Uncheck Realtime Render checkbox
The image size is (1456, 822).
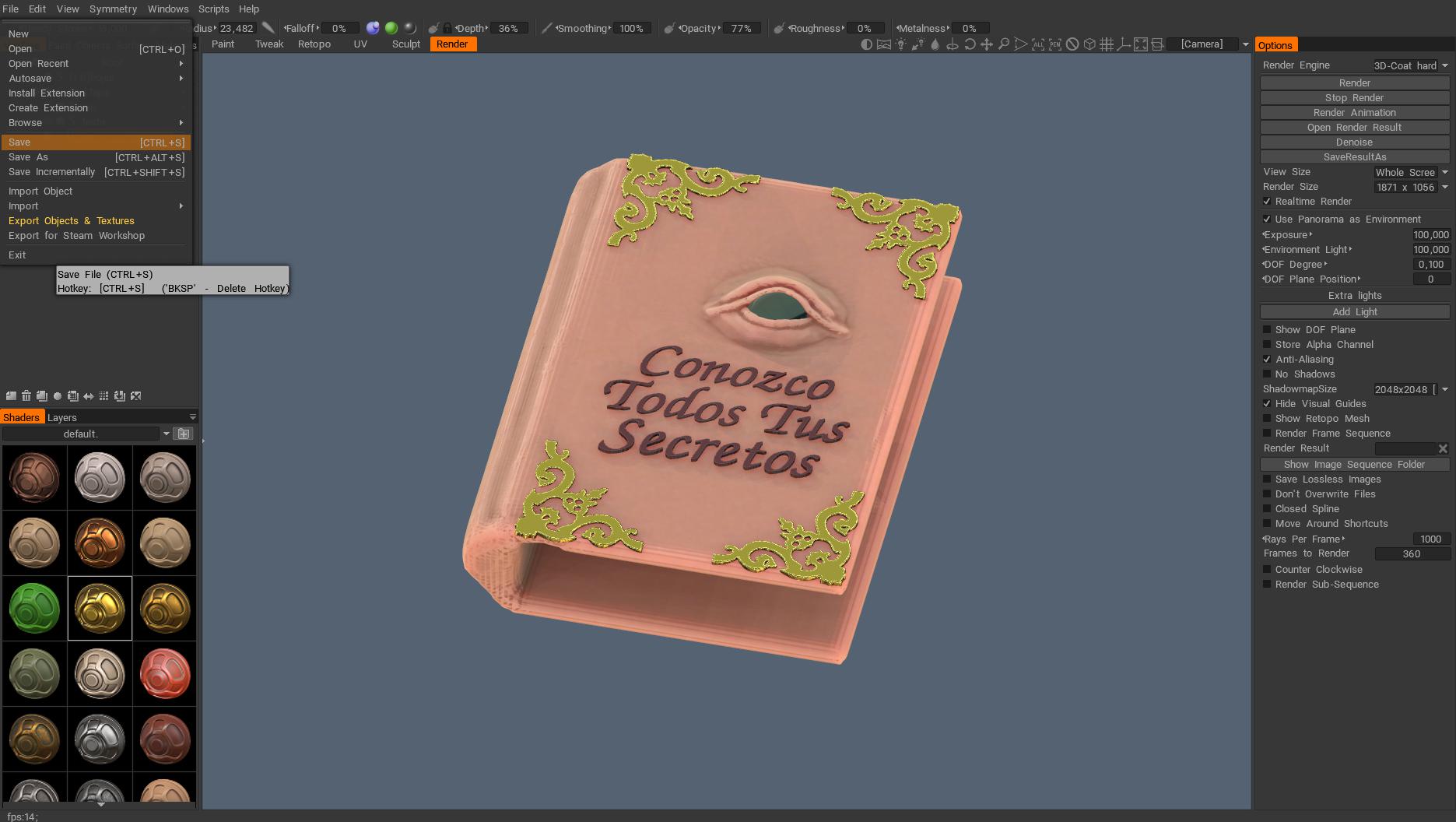1267,202
